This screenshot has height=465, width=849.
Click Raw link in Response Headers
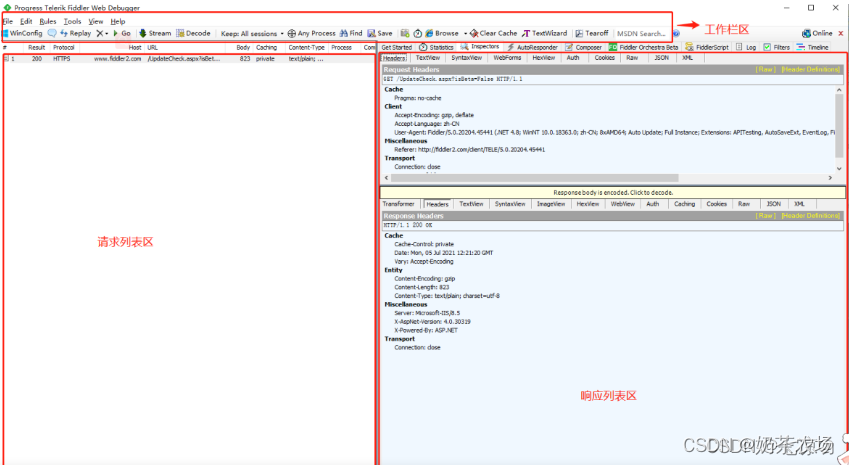coord(766,215)
